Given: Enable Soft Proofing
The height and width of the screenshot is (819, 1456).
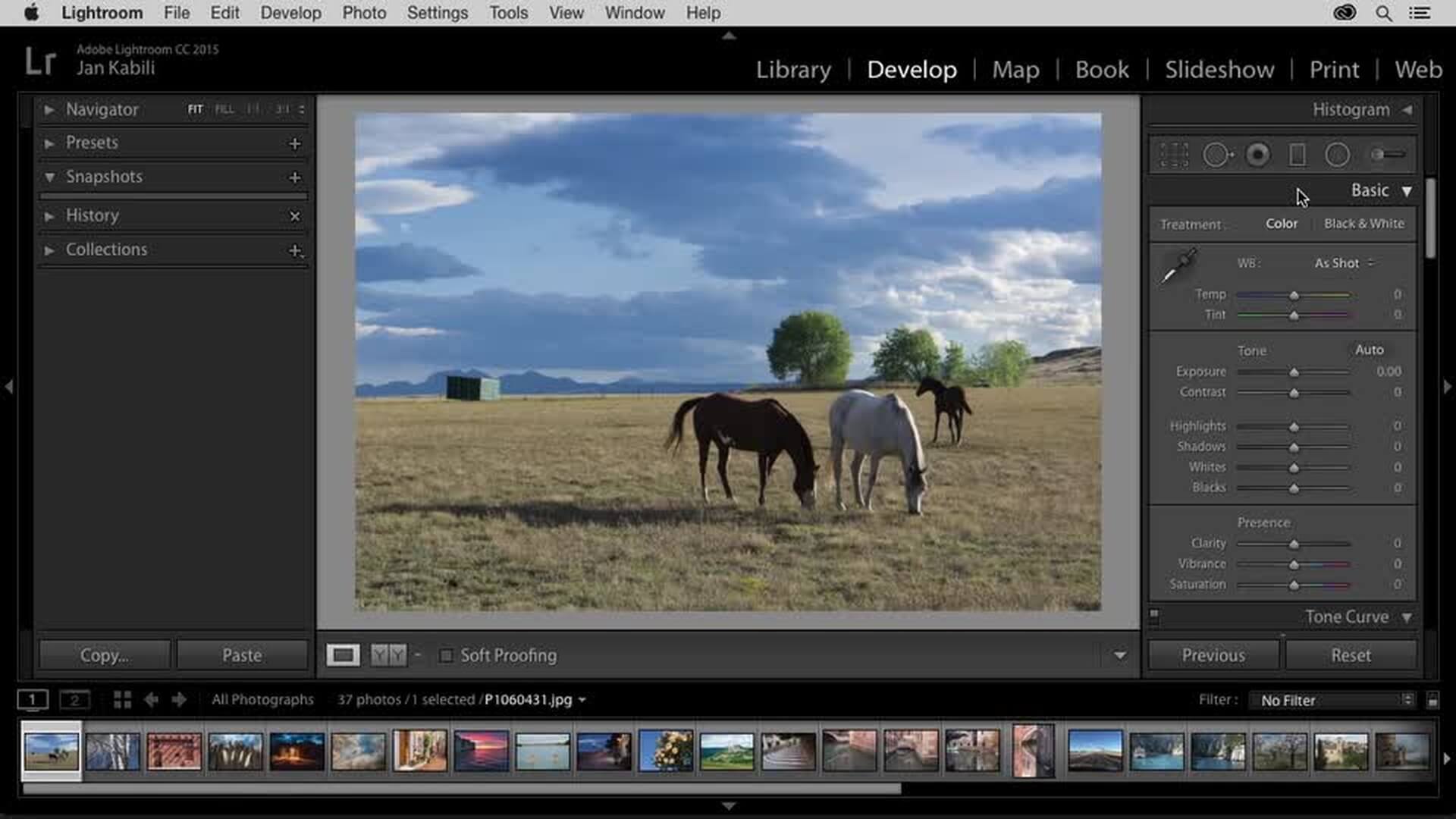Looking at the screenshot, I should pos(447,654).
